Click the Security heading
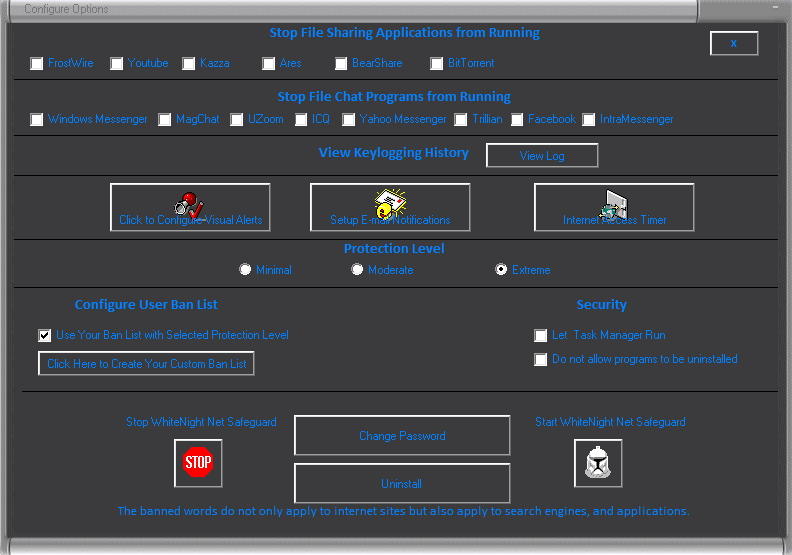792x555 pixels. click(x=602, y=305)
